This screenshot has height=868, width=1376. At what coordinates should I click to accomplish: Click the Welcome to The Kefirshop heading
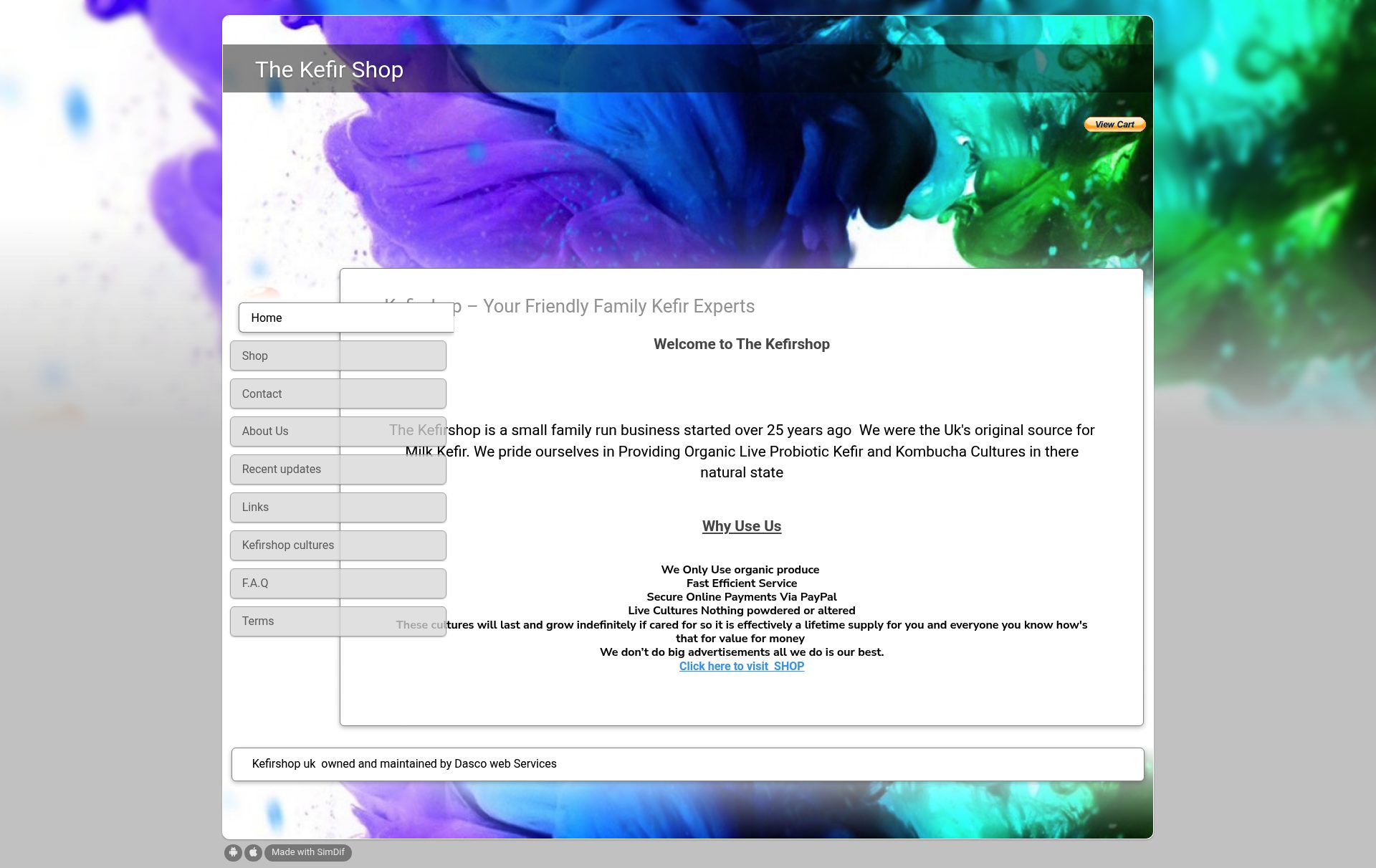[742, 344]
